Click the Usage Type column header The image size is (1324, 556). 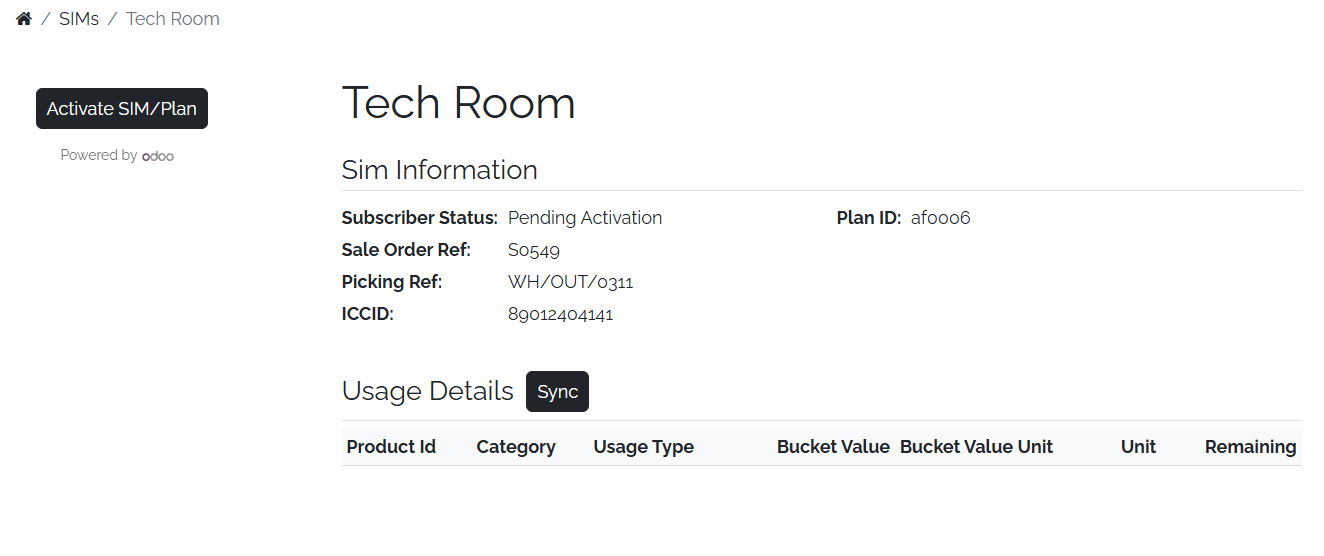pos(643,447)
